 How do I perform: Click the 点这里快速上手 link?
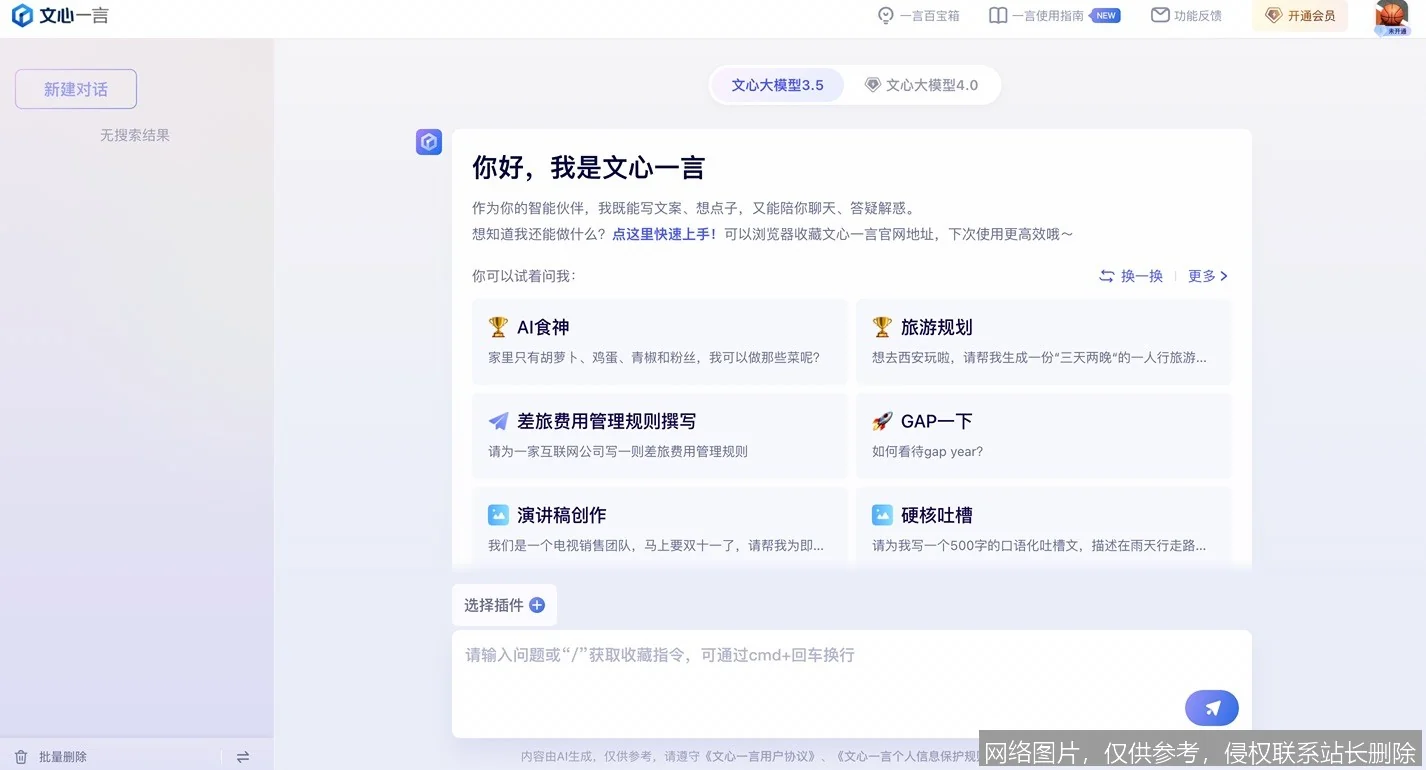[x=664, y=234]
